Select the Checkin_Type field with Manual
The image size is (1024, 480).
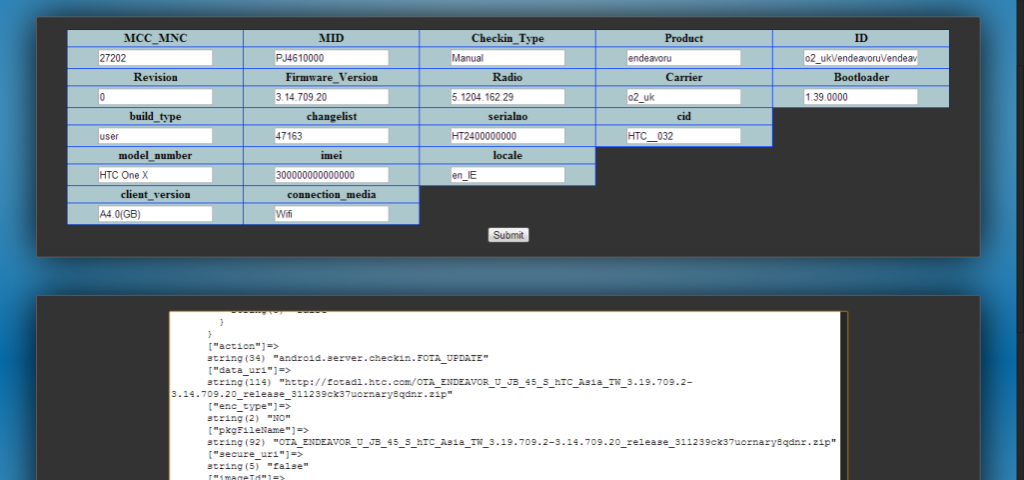(x=507, y=58)
